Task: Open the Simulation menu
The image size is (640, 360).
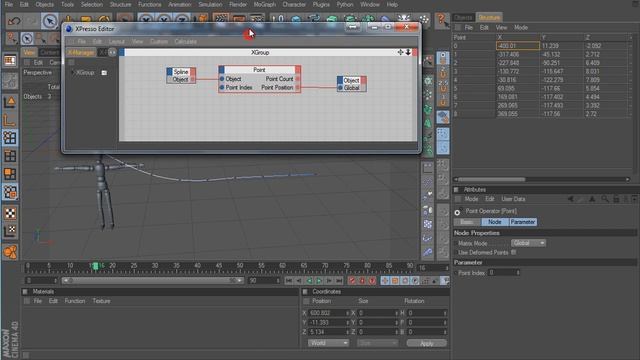Action: coord(210,4)
